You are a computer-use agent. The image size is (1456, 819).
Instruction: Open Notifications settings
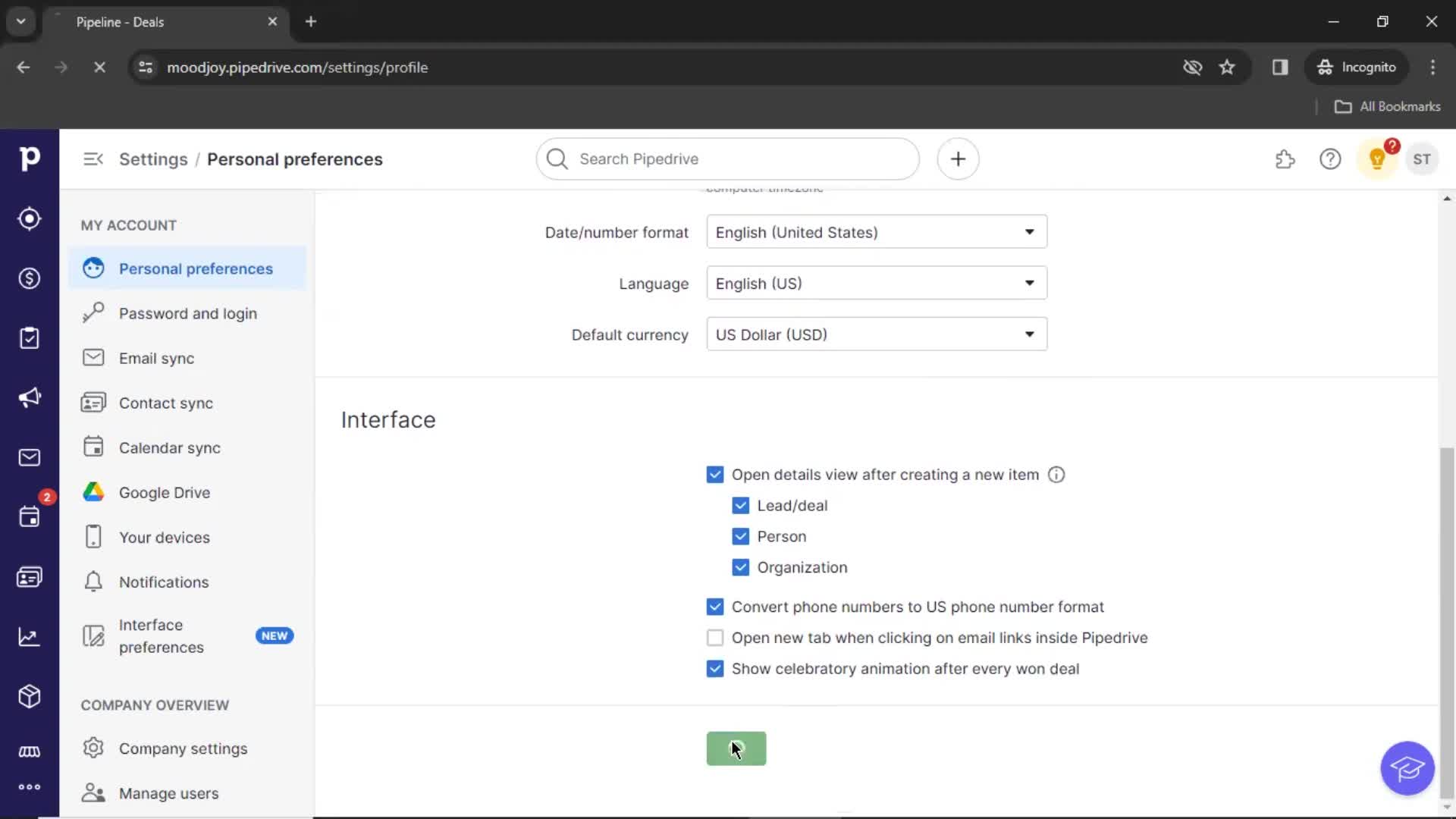pos(164,581)
